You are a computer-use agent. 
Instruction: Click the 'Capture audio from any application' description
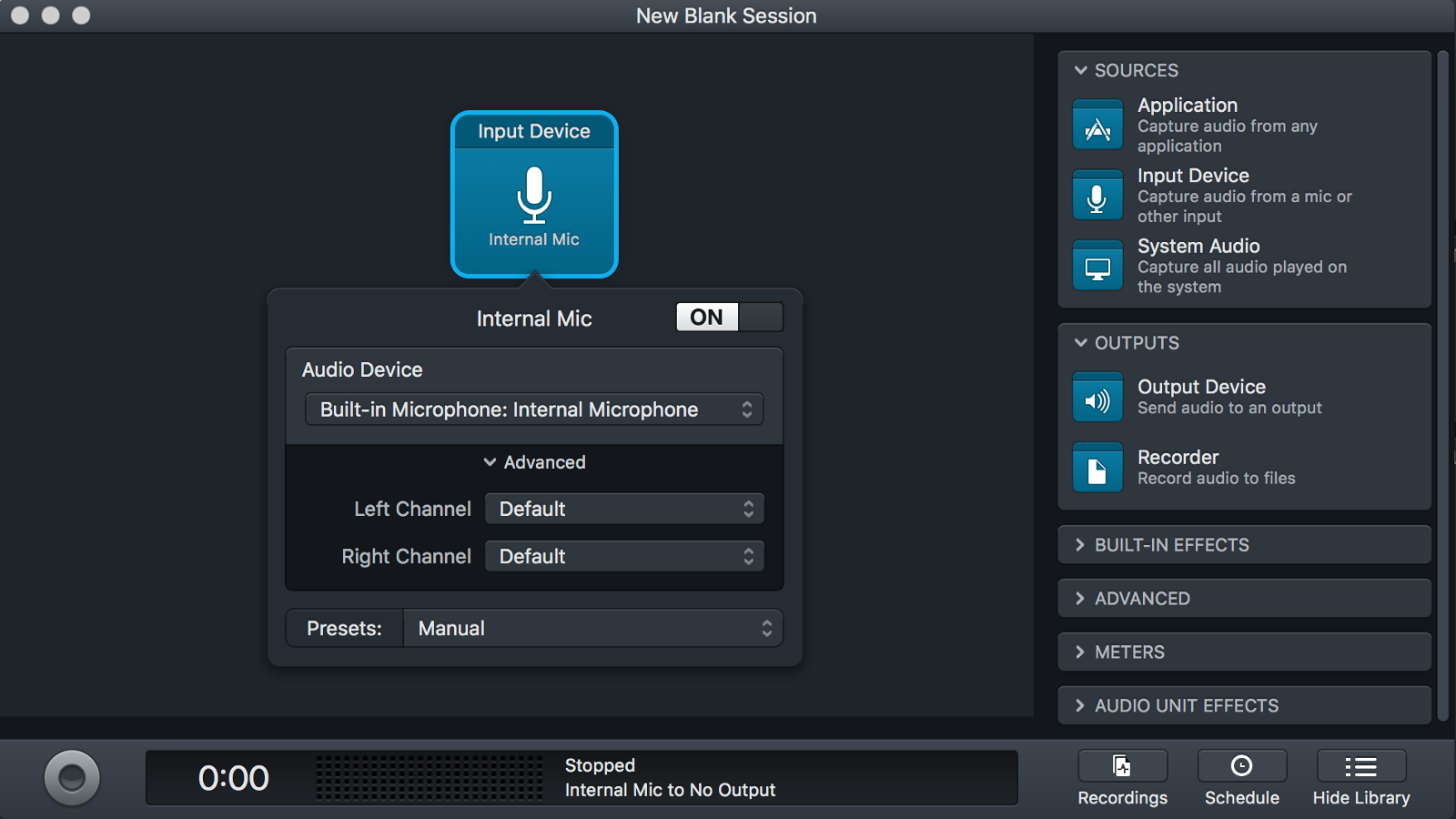[1227, 136]
